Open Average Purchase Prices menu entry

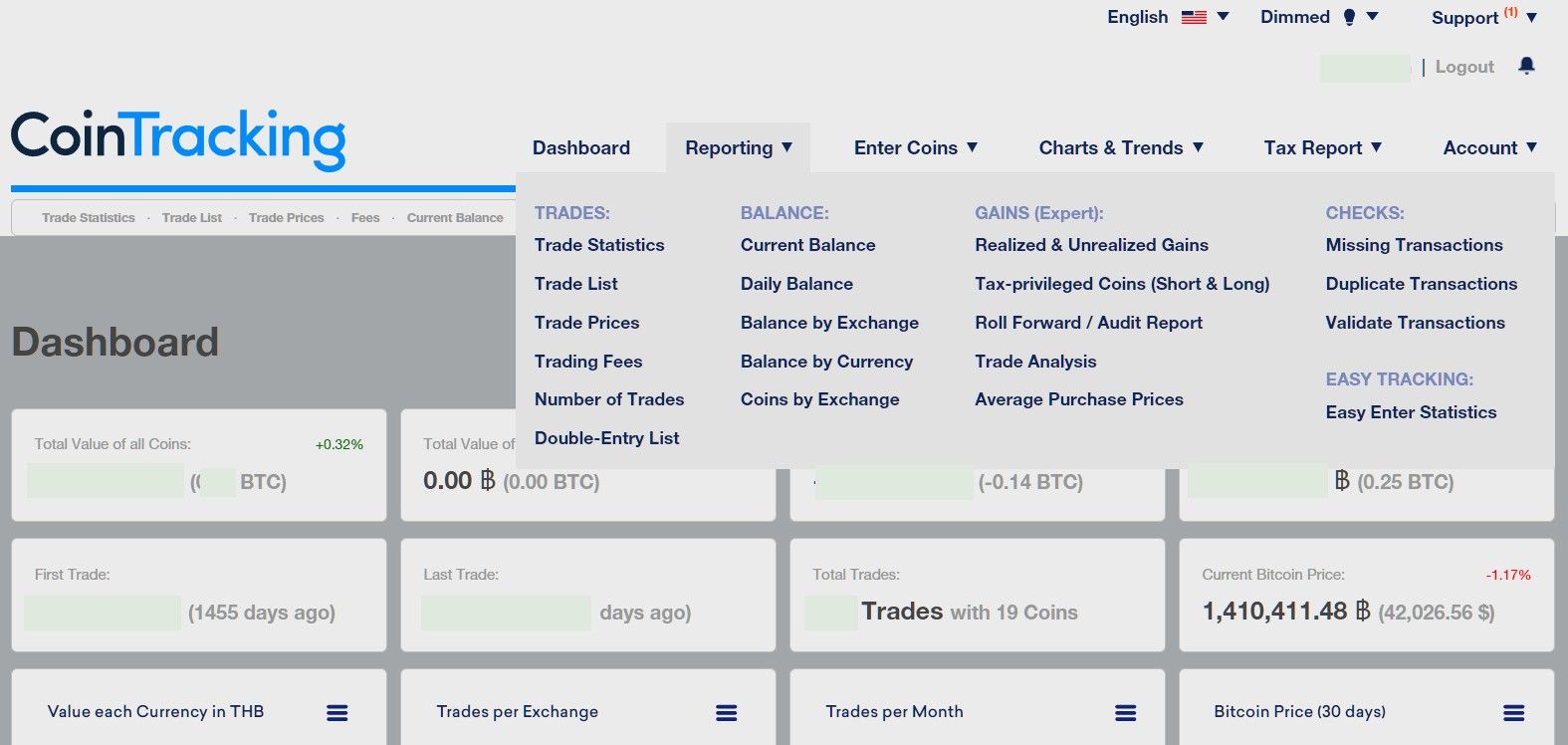[1079, 399]
